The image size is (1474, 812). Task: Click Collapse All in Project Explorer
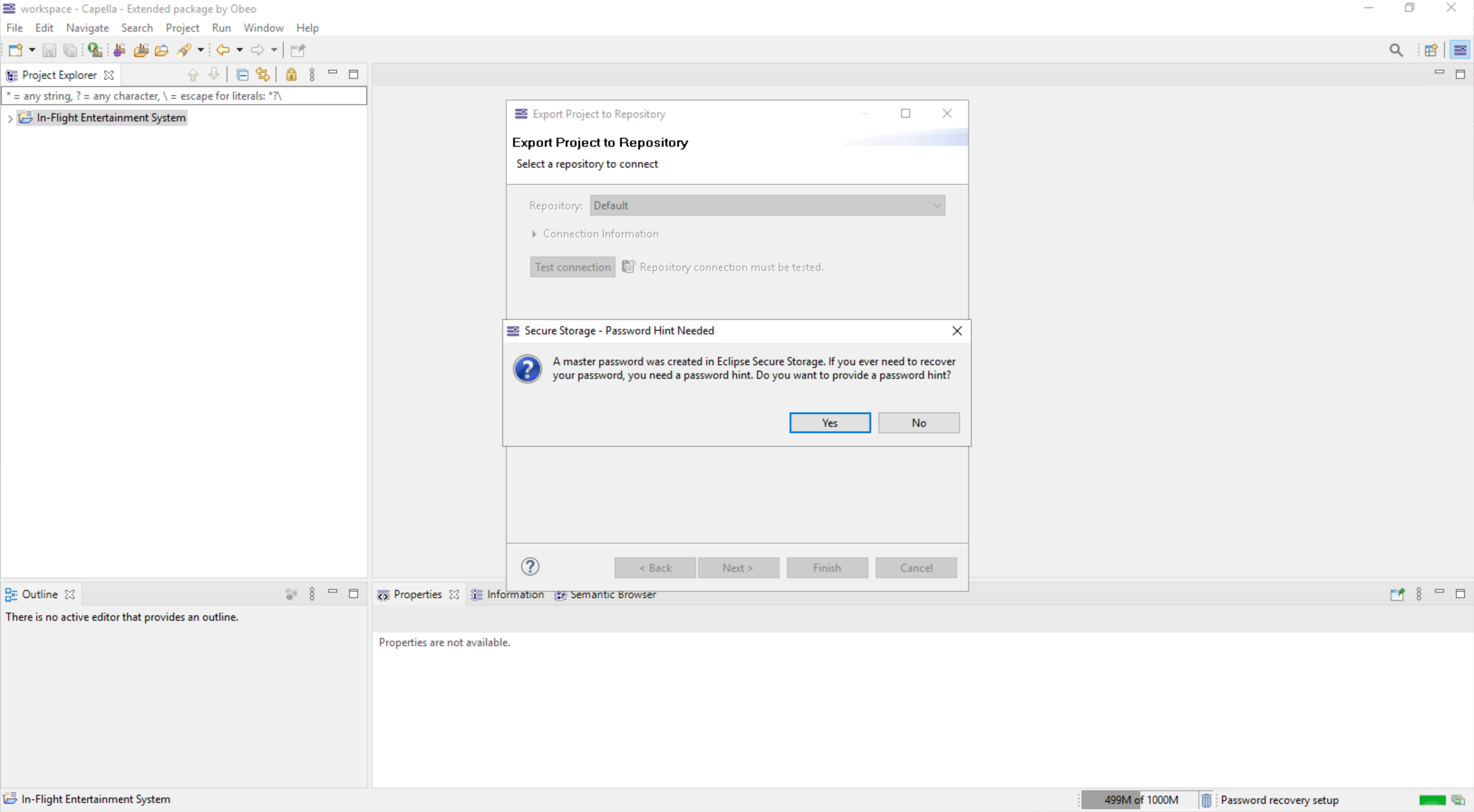click(x=242, y=75)
